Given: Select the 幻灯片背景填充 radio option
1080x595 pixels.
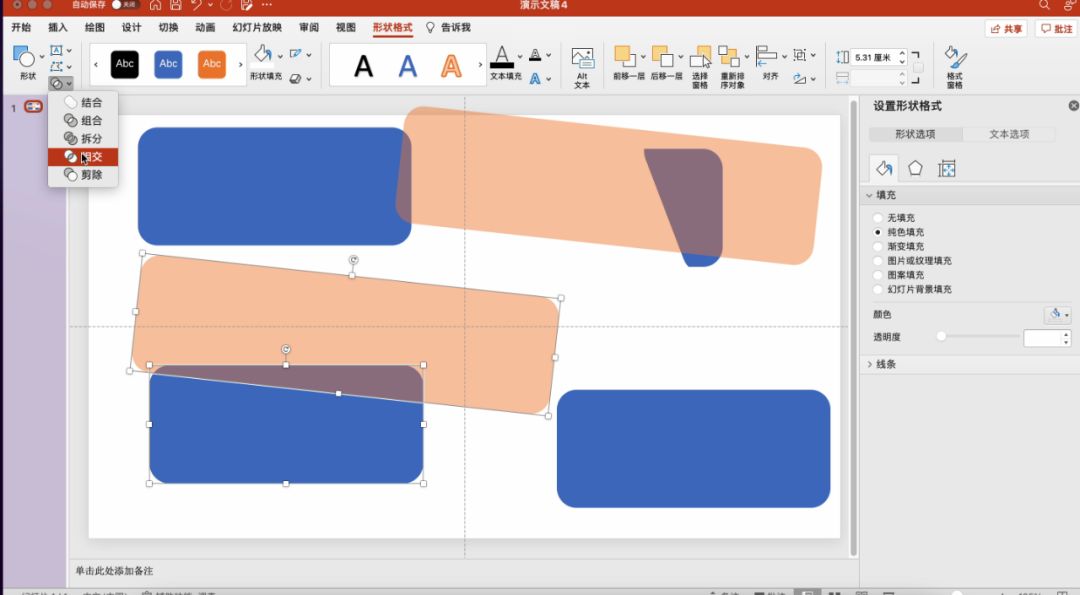Looking at the screenshot, I should [878, 289].
